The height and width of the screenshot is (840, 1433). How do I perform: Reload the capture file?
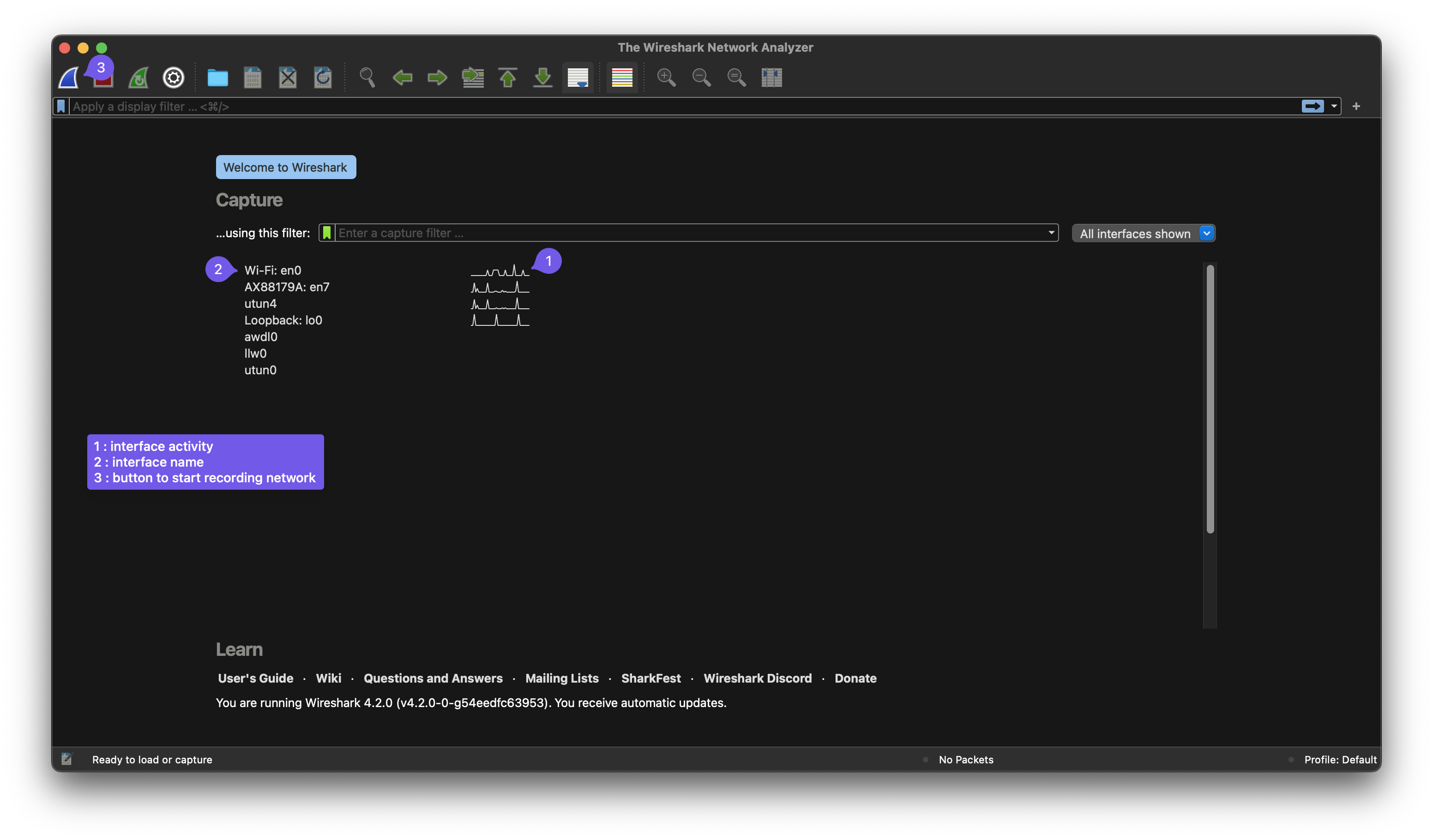tap(322, 77)
